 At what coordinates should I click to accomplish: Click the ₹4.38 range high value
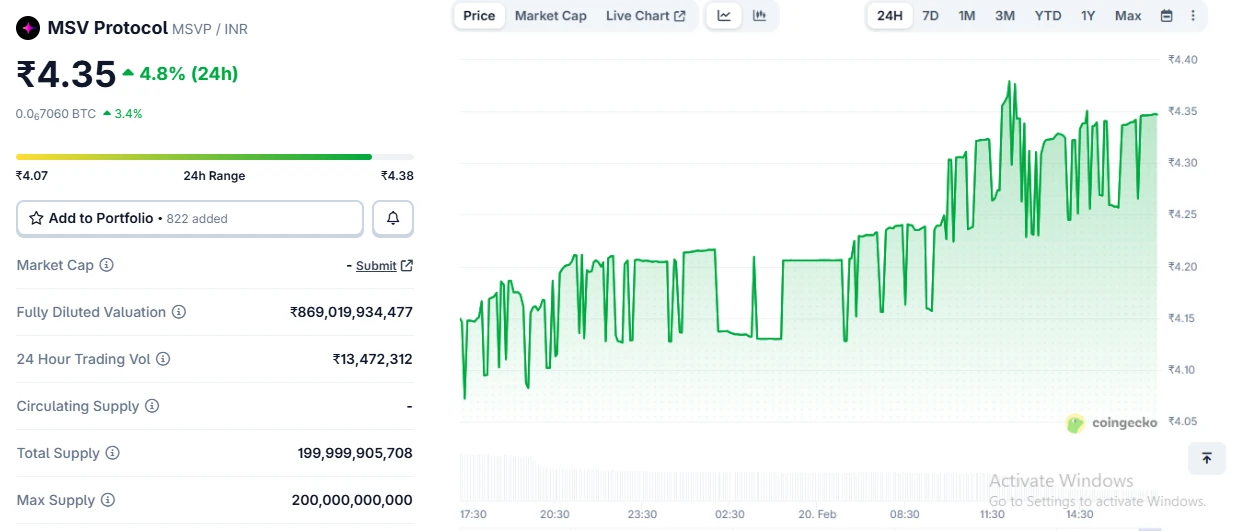[397, 176]
